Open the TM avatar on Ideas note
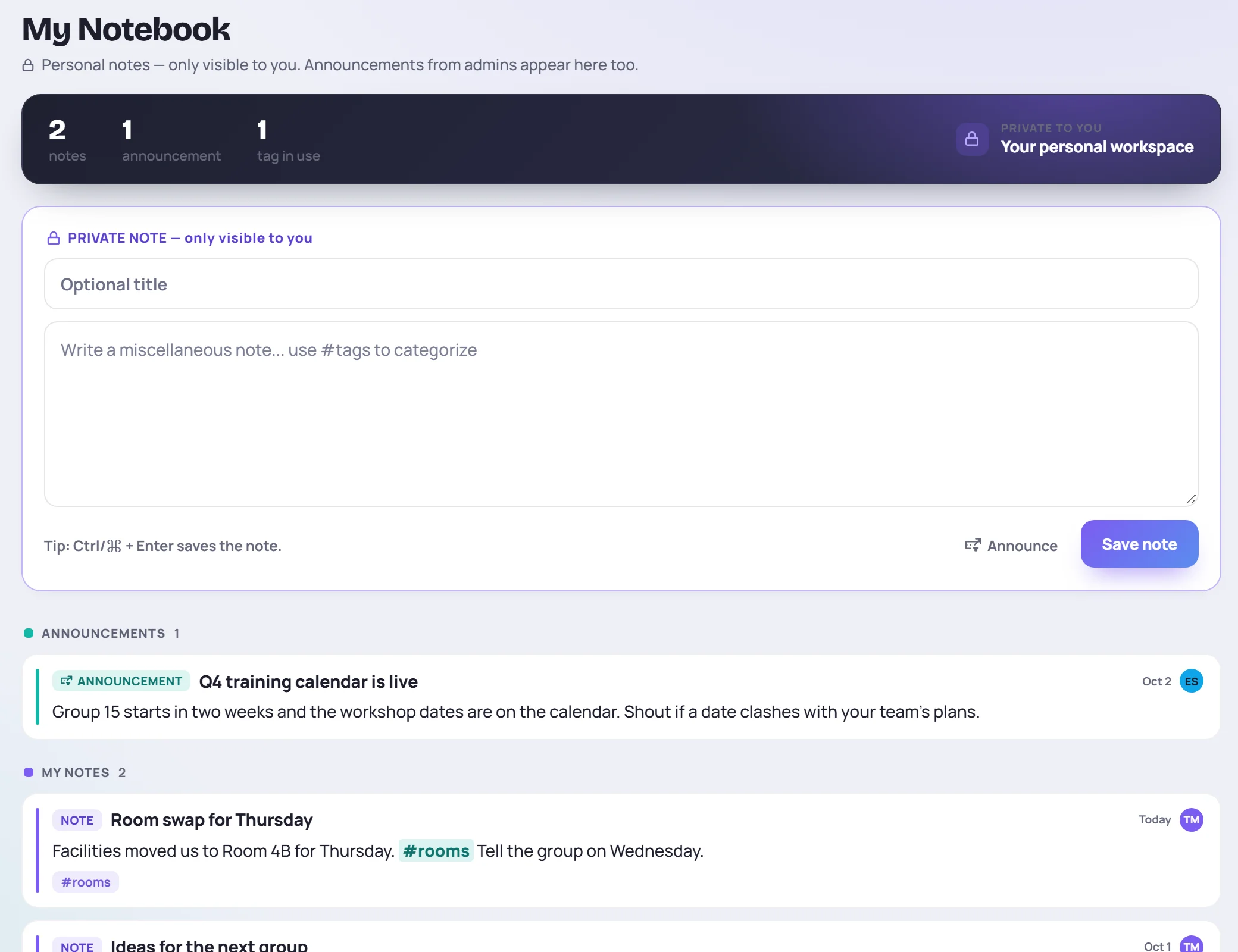 (1191, 944)
